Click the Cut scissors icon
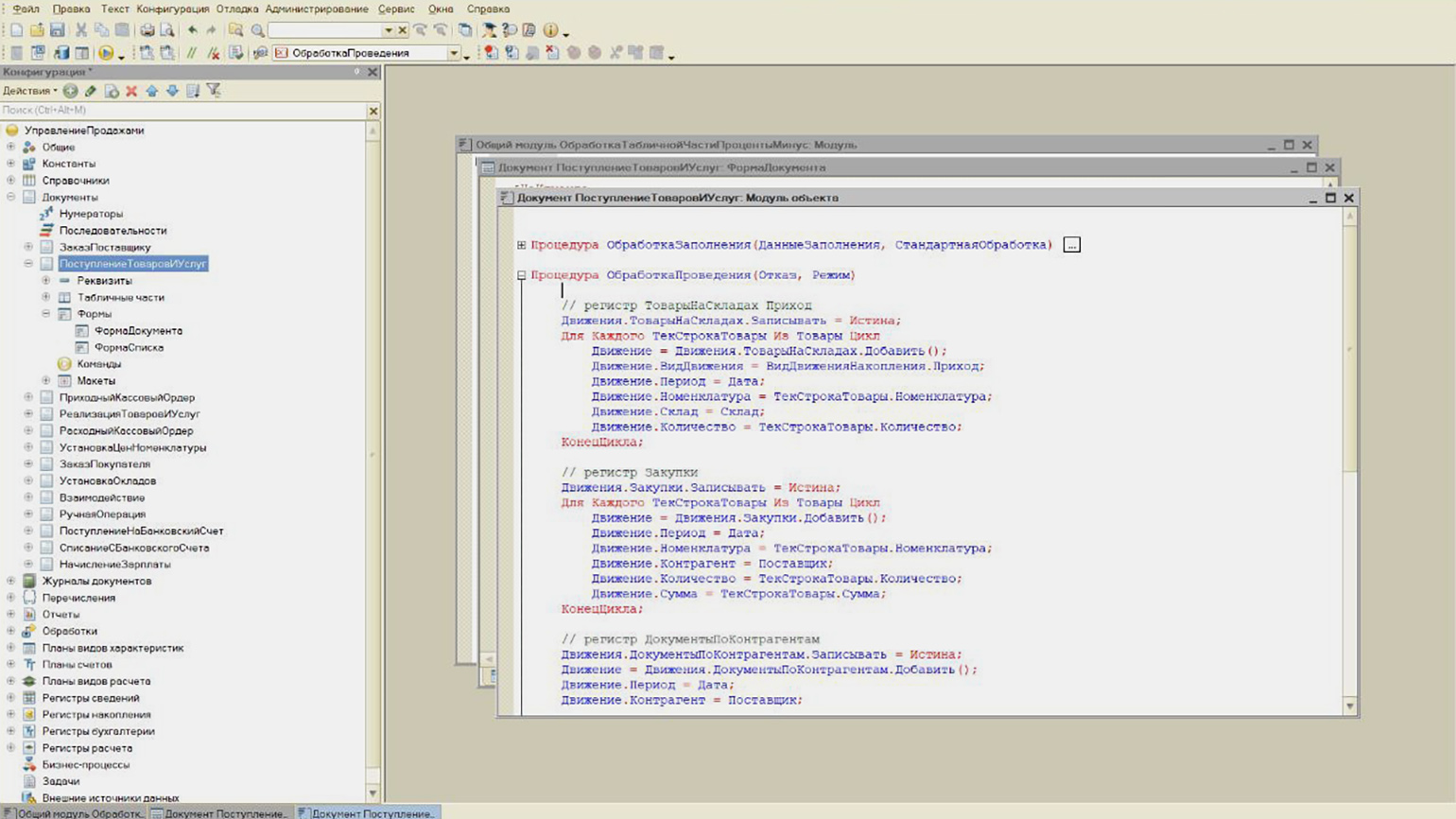Screen dimensions: 1456x819 pyautogui.click(x=81, y=30)
